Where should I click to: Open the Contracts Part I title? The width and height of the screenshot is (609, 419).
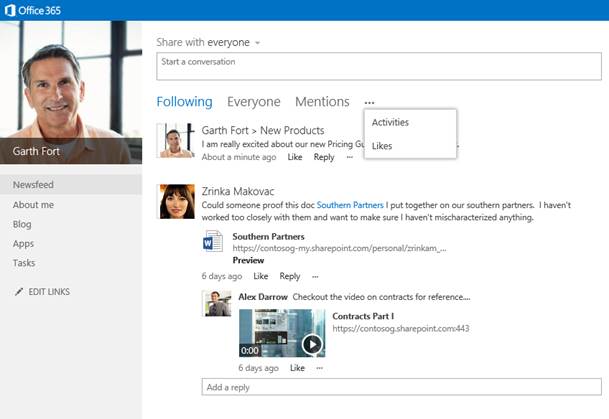(x=363, y=316)
